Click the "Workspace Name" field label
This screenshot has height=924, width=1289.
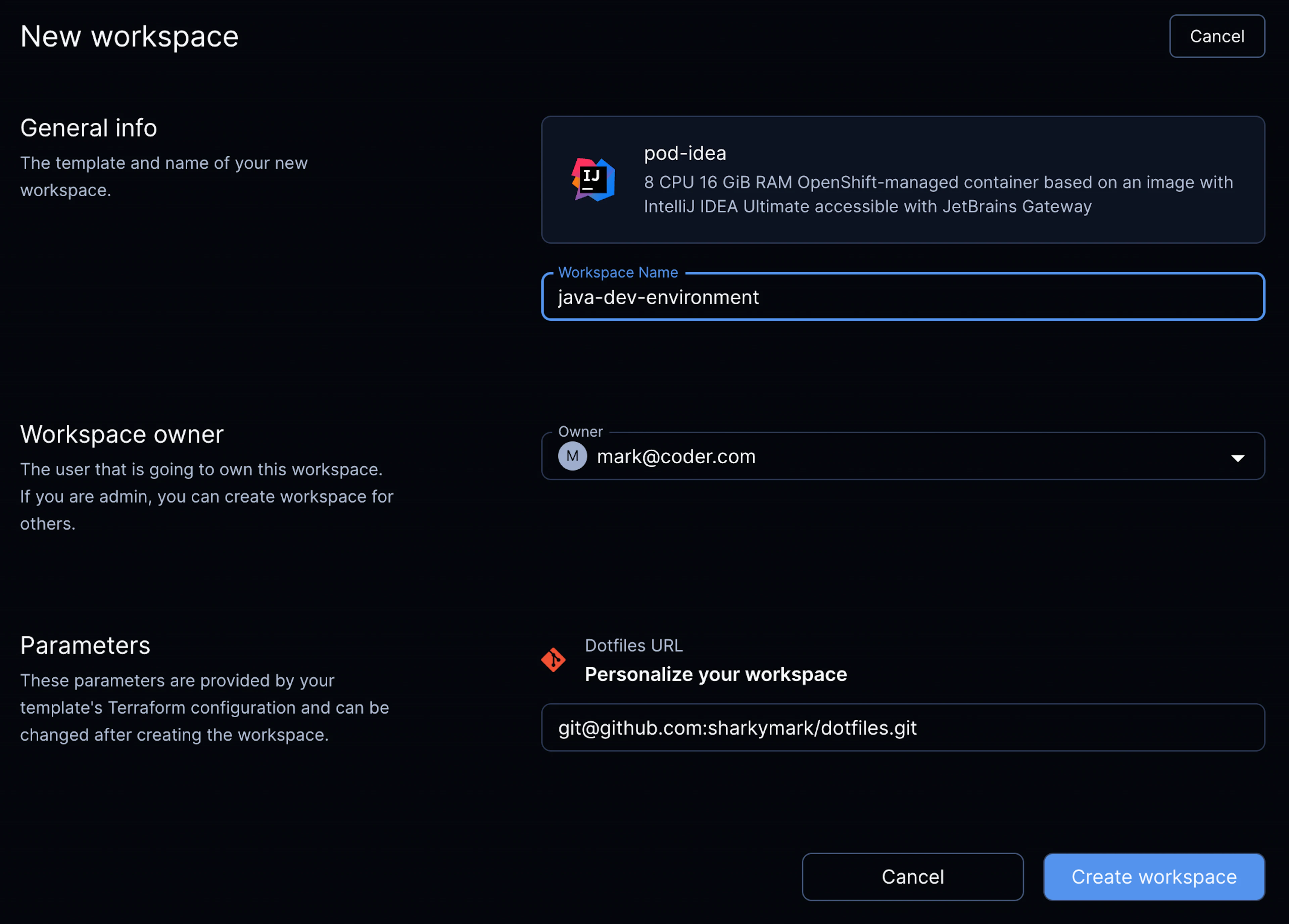click(x=618, y=272)
